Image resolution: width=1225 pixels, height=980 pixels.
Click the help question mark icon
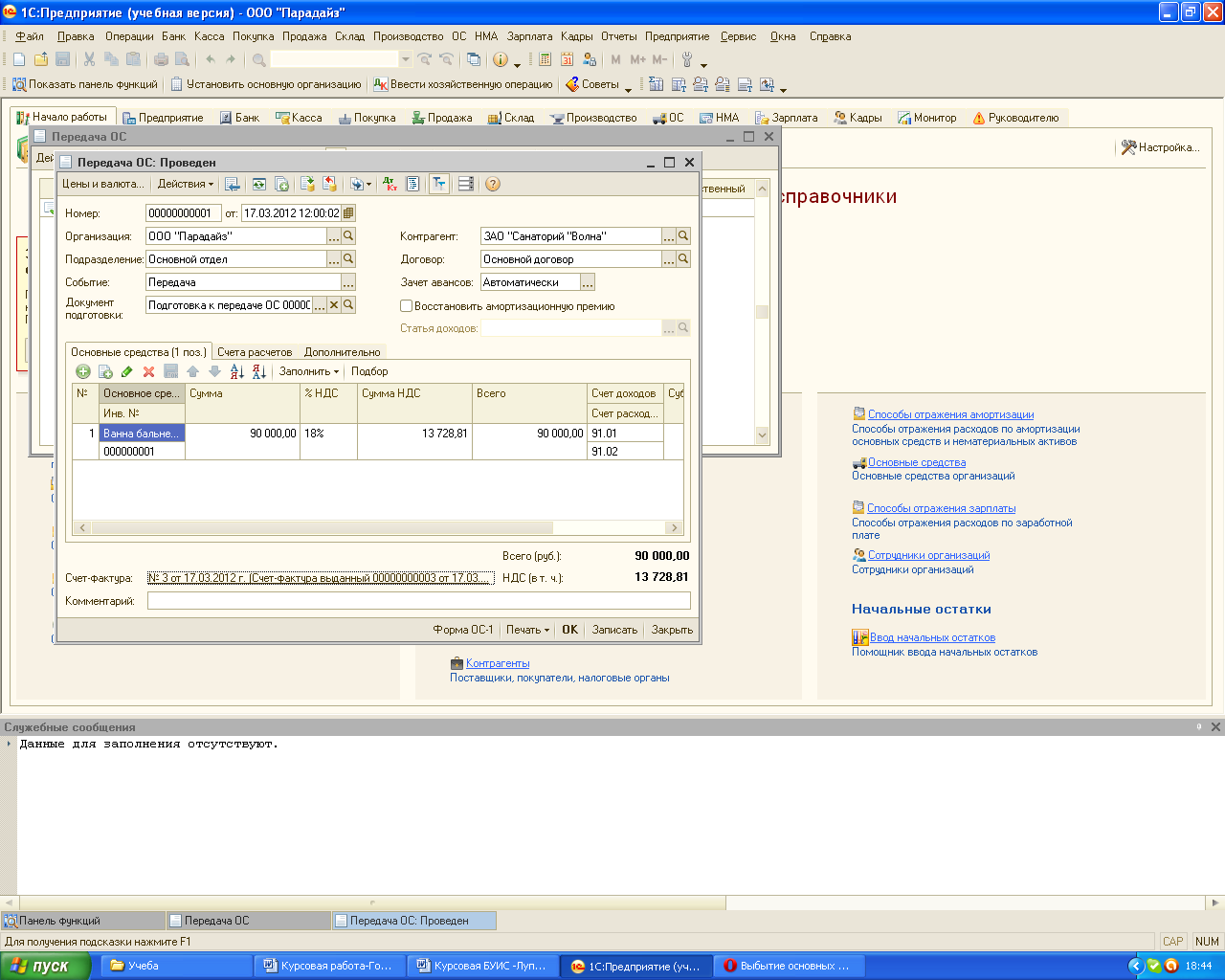coord(493,184)
